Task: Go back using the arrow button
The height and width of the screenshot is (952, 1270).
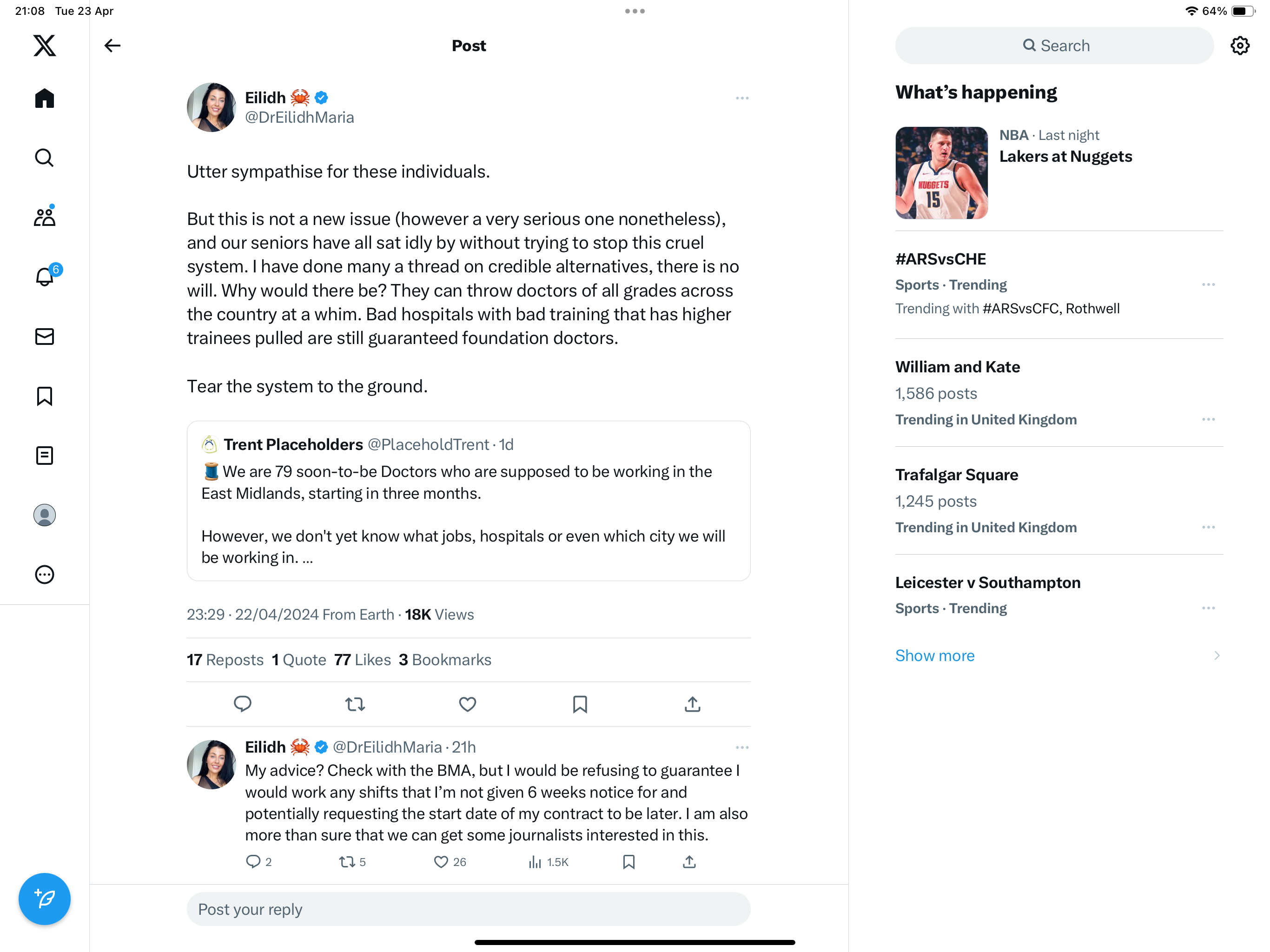Action: (112, 46)
